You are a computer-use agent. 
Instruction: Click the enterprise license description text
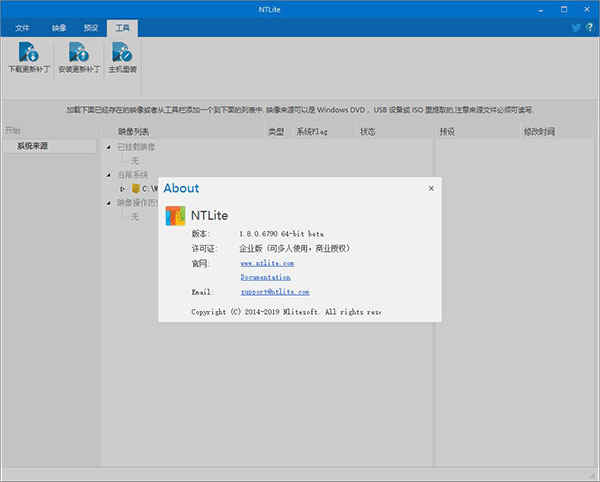coord(295,248)
